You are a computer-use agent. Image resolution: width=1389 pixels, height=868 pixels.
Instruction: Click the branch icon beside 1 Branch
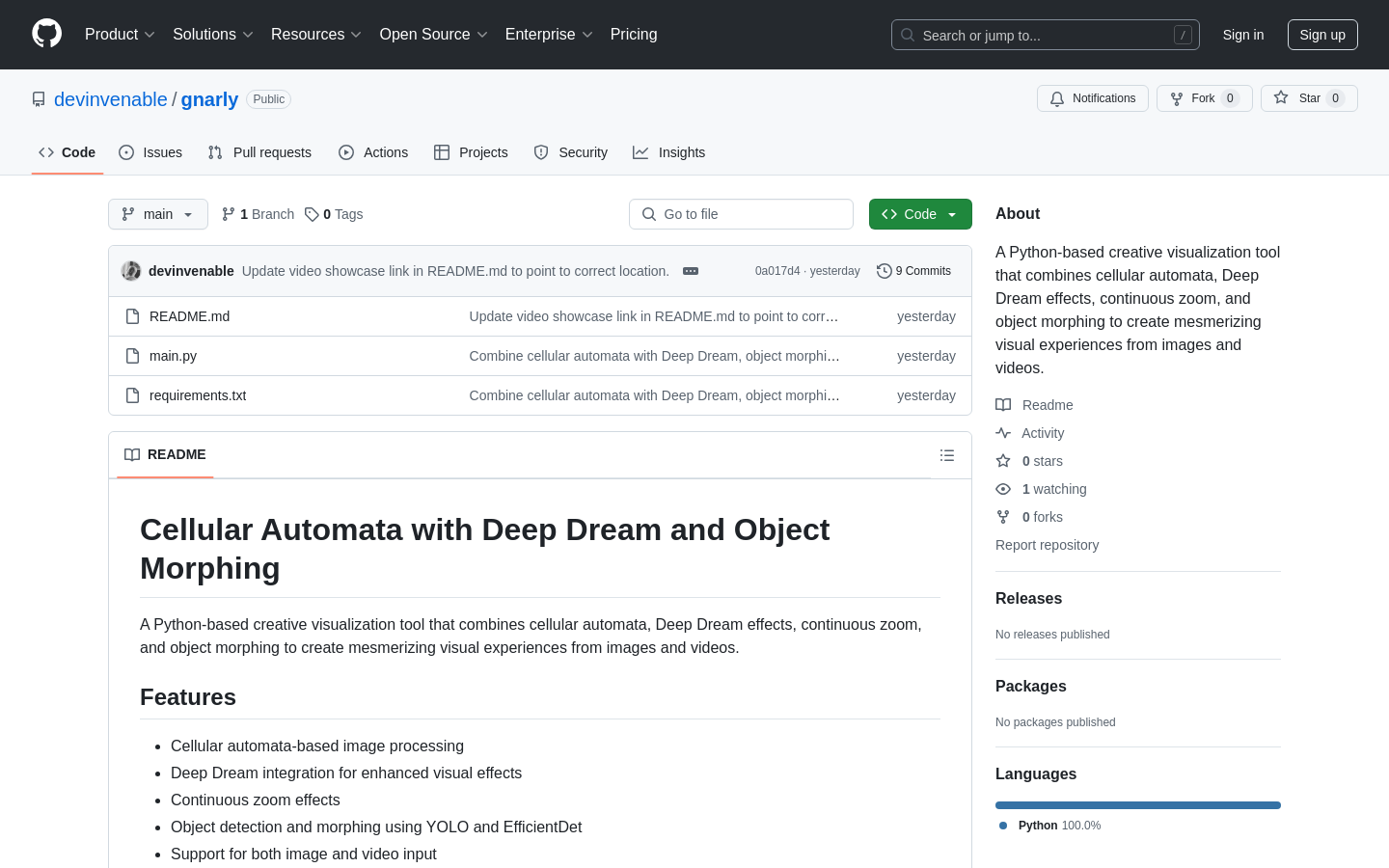pyautogui.click(x=229, y=214)
